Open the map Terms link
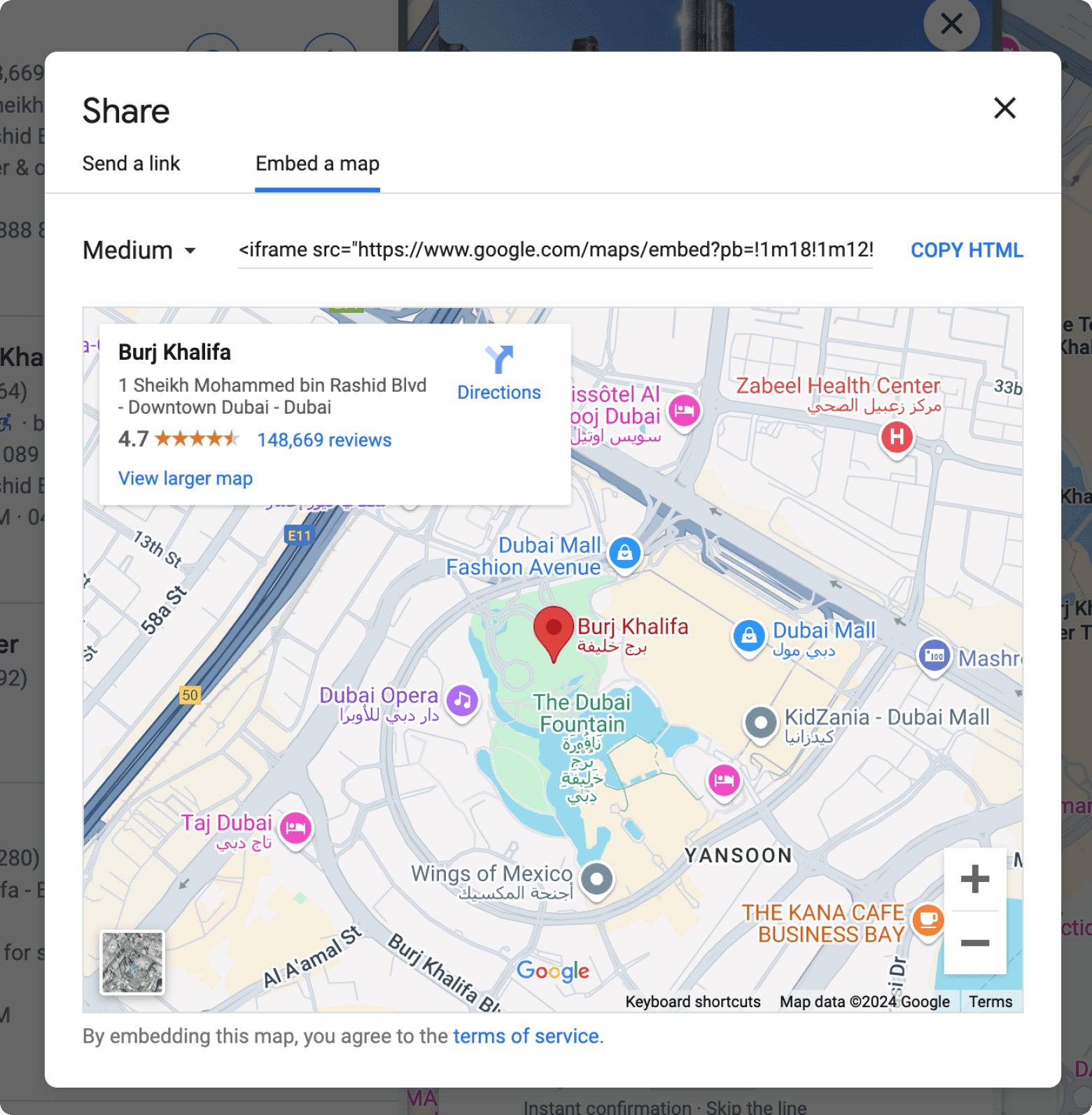 [990, 1002]
